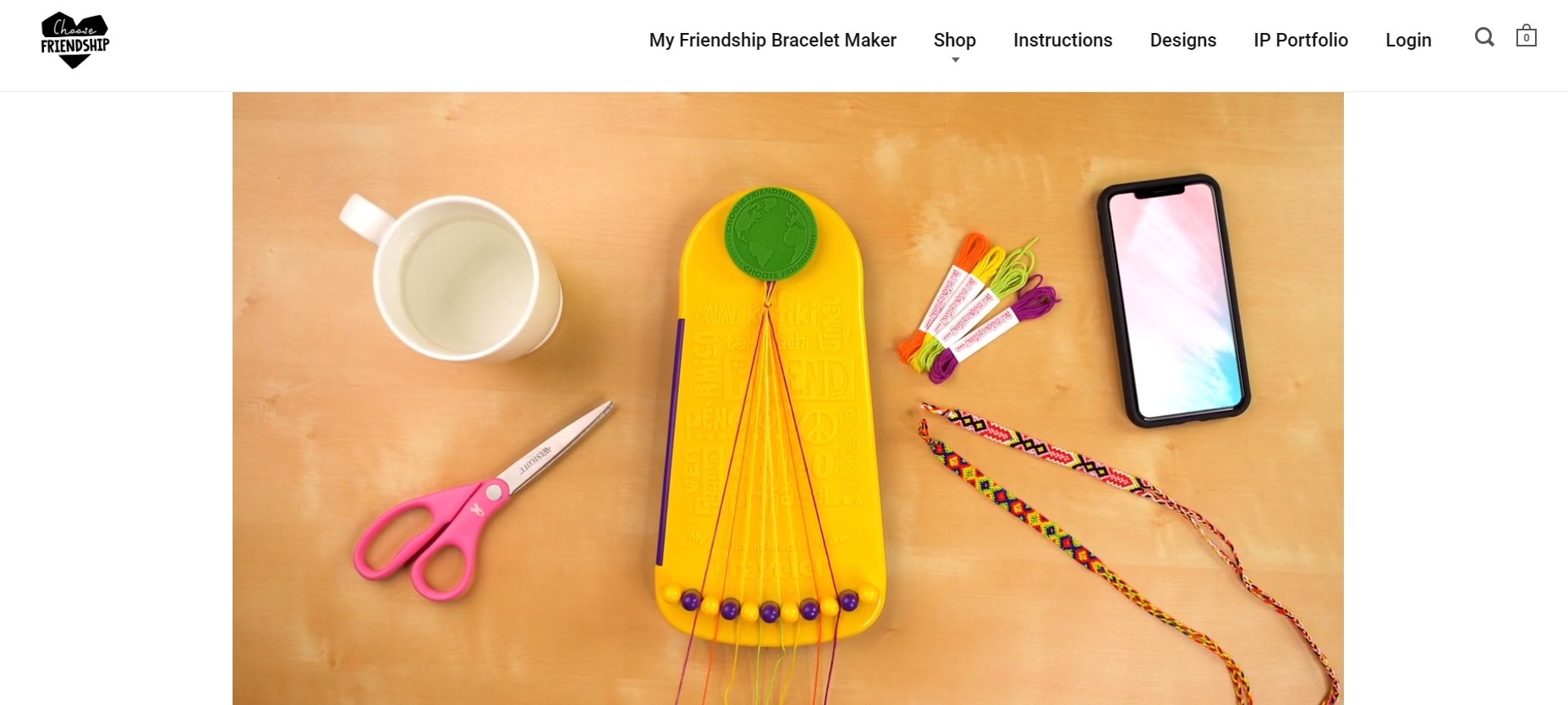Click the Choose Friendship heart logo

pyautogui.click(x=75, y=40)
